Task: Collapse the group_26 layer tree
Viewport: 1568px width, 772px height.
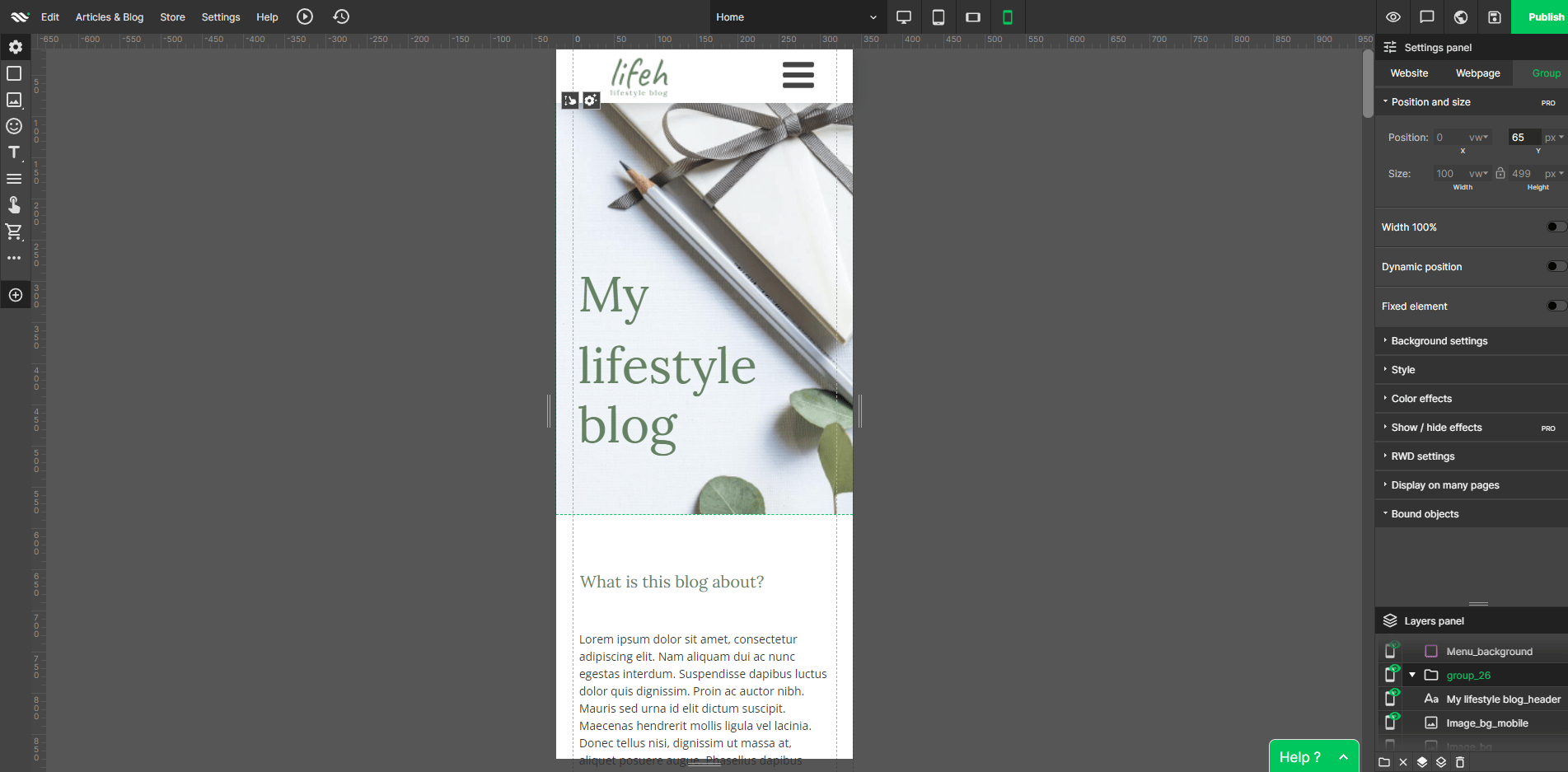Action: 1411,674
